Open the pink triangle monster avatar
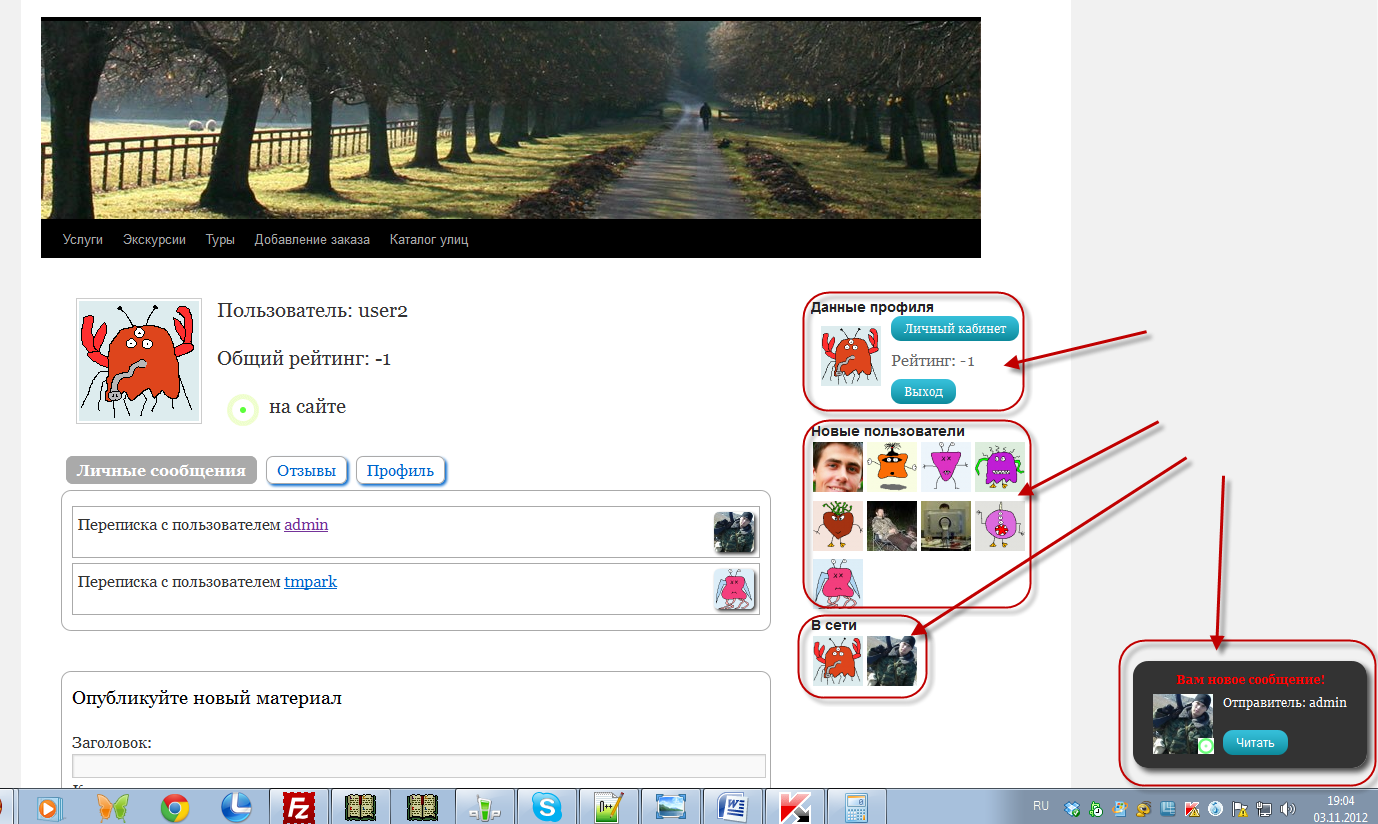The image size is (1378, 824). coord(946,467)
